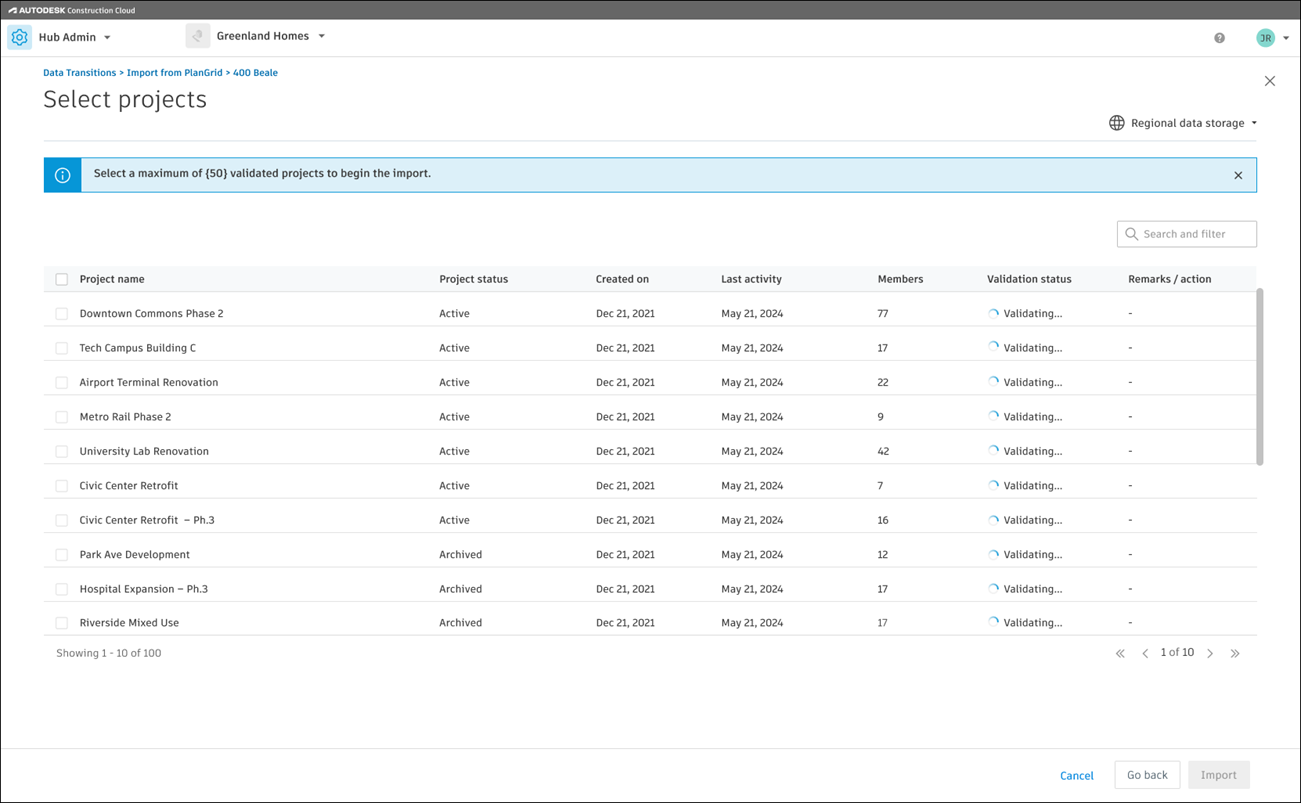The image size is (1301, 803).
Task: Open the Data Transitions breadcrumb link
Action: [79, 73]
